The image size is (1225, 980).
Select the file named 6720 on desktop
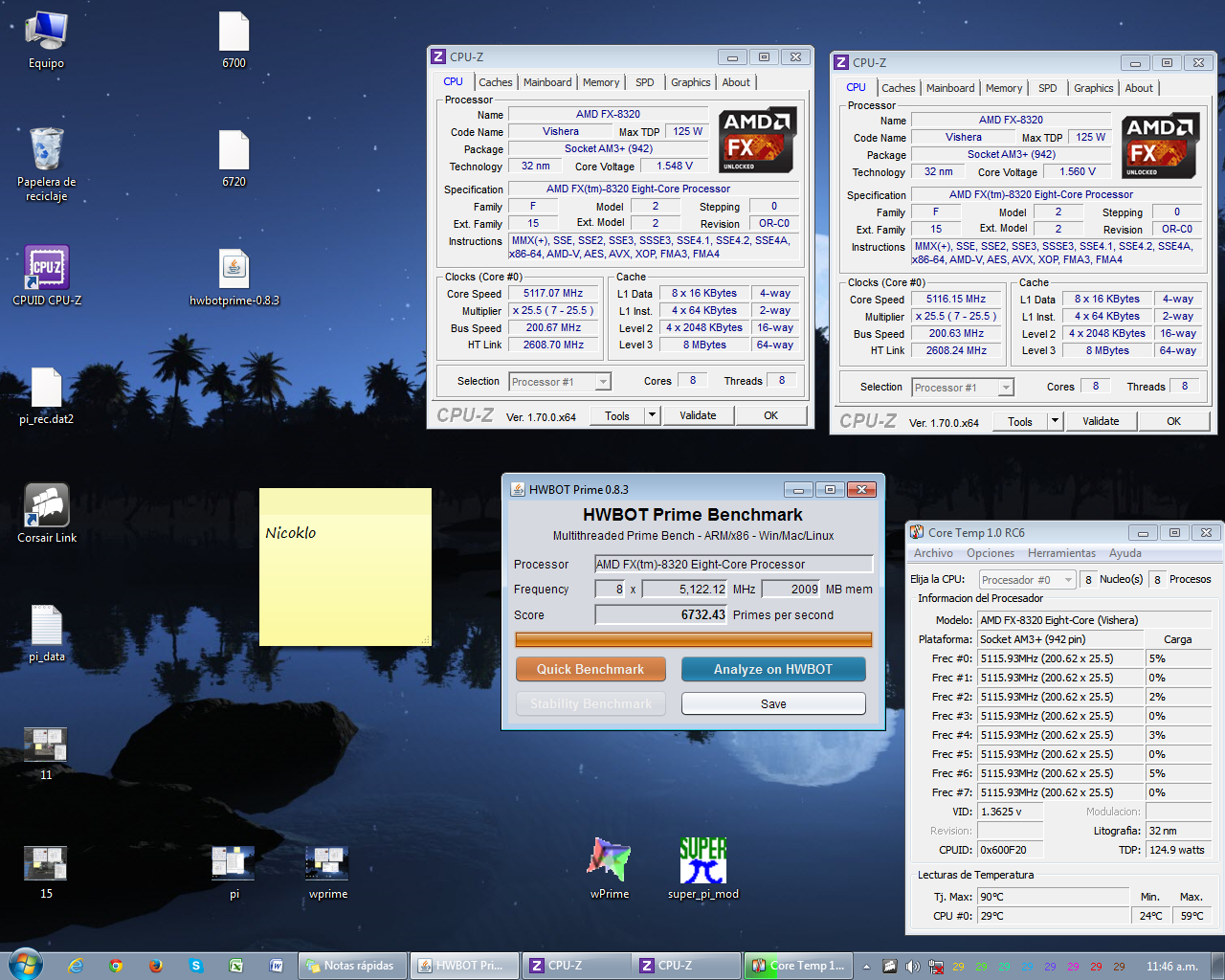tap(234, 159)
